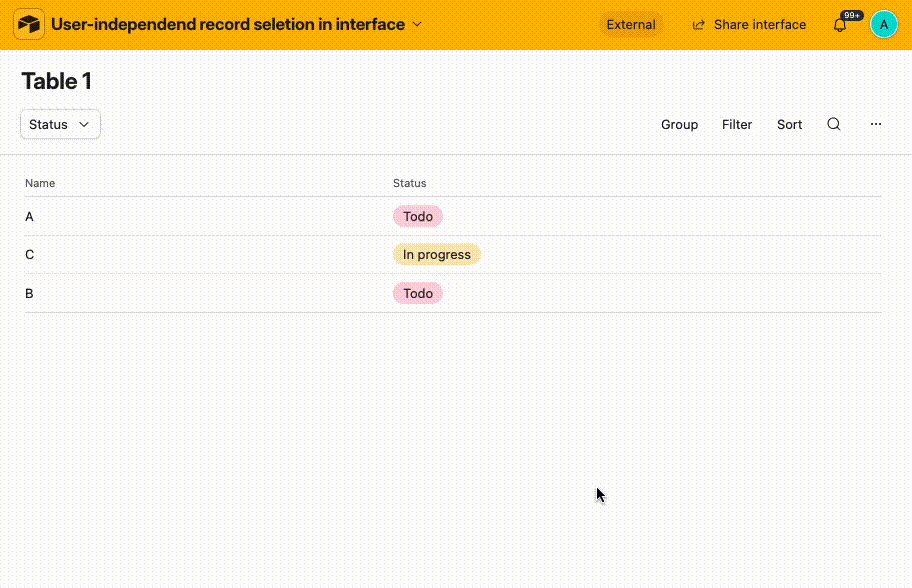The width and height of the screenshot is (912, 588).
Task: Click the search magnifier icon
Action: [833, 124]
